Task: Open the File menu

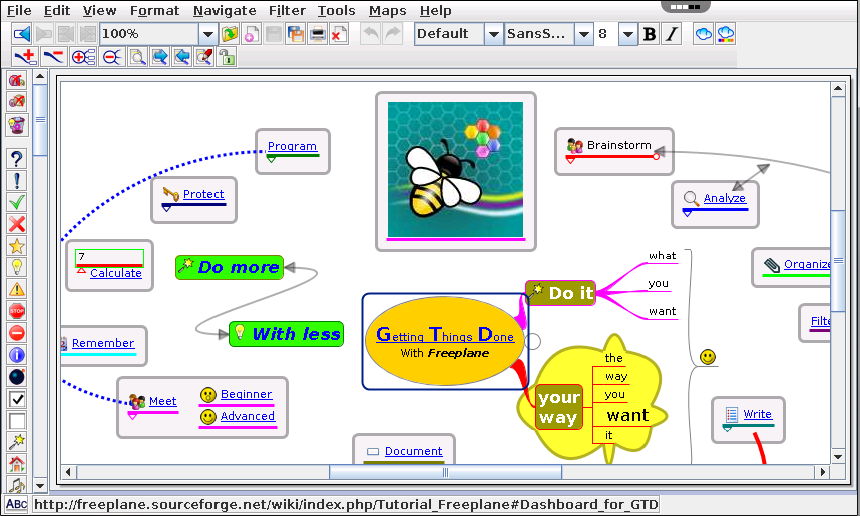Action: click(19, 10)
